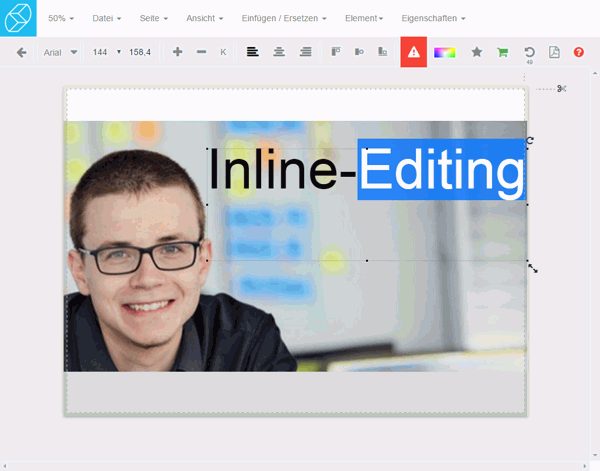
Task: Export as PDF document icon
Action: click(x=554, y=52)
